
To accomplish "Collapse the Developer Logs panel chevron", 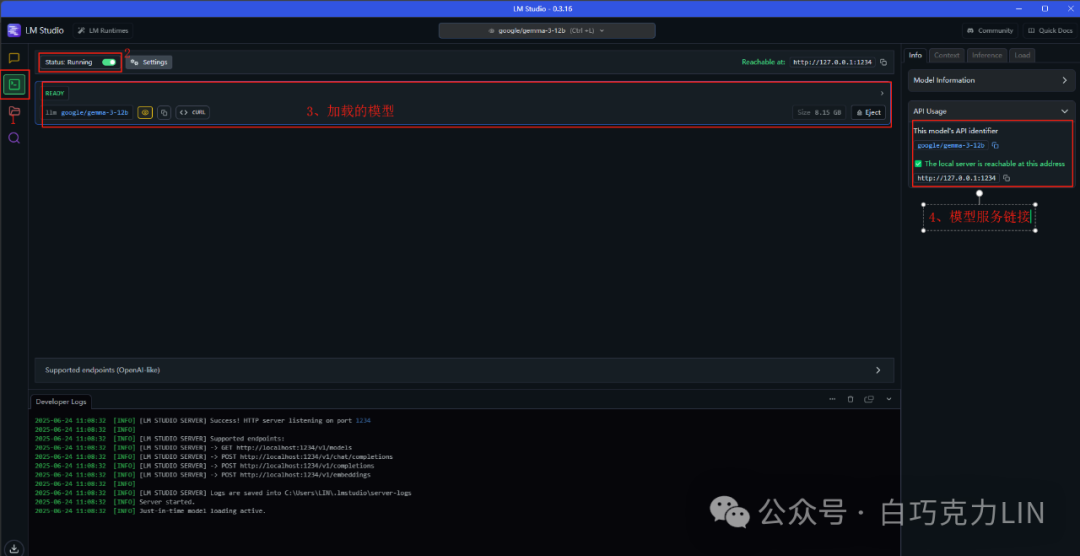I will click(x=889, y=399).
